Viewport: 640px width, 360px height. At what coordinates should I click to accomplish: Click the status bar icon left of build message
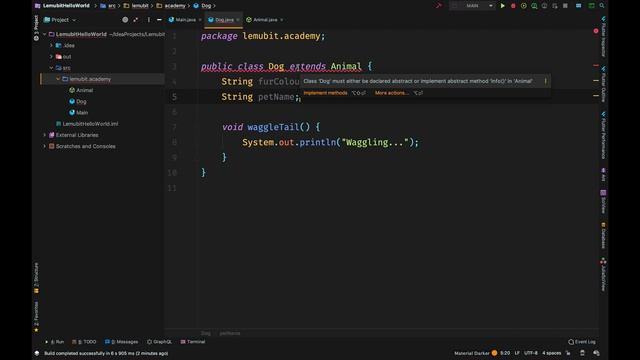click(x=37, y=353)
